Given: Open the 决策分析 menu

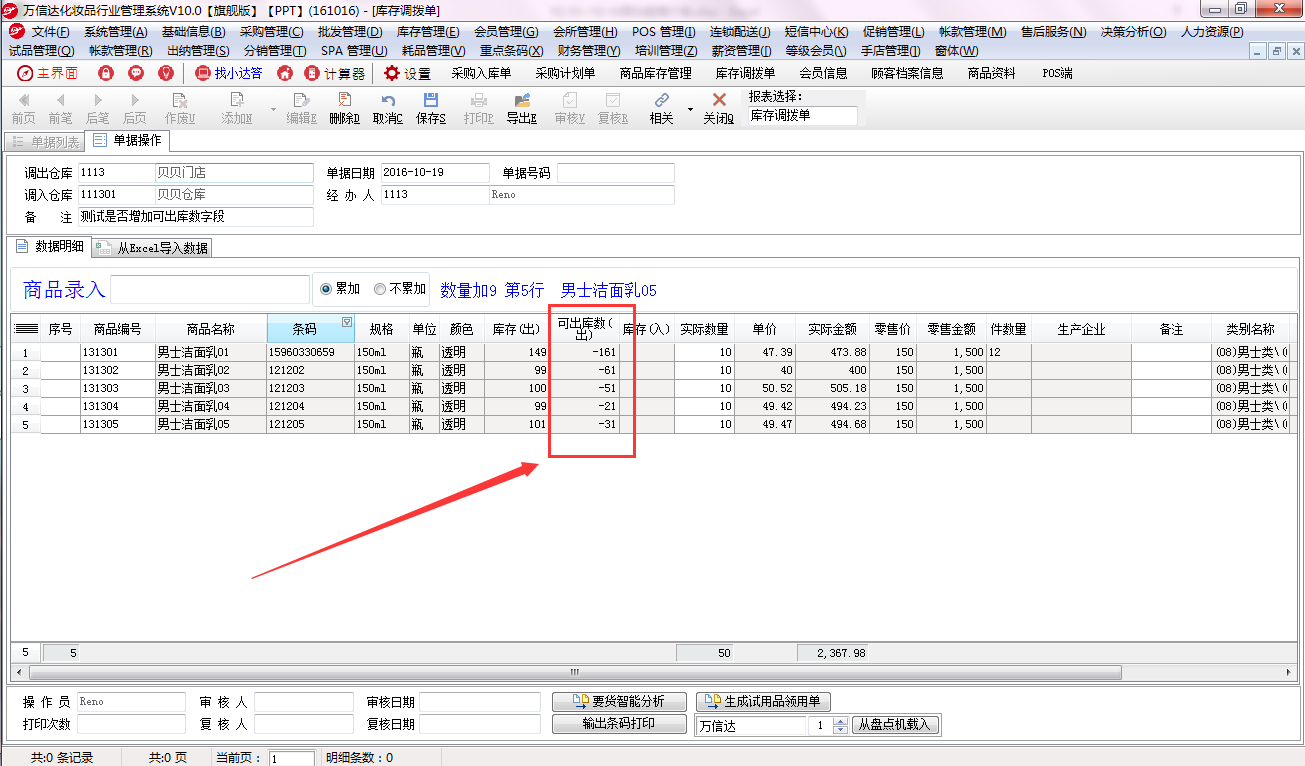Looking at the screenshot, I should click(1133, 32).
